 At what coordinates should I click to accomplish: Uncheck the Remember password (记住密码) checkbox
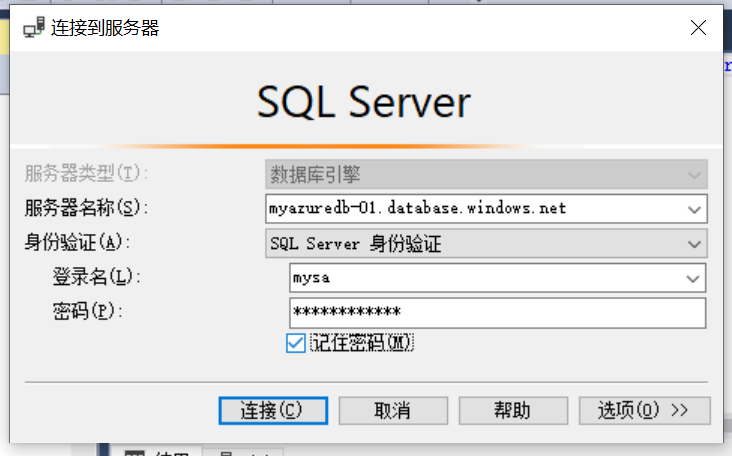coord(296,343)
